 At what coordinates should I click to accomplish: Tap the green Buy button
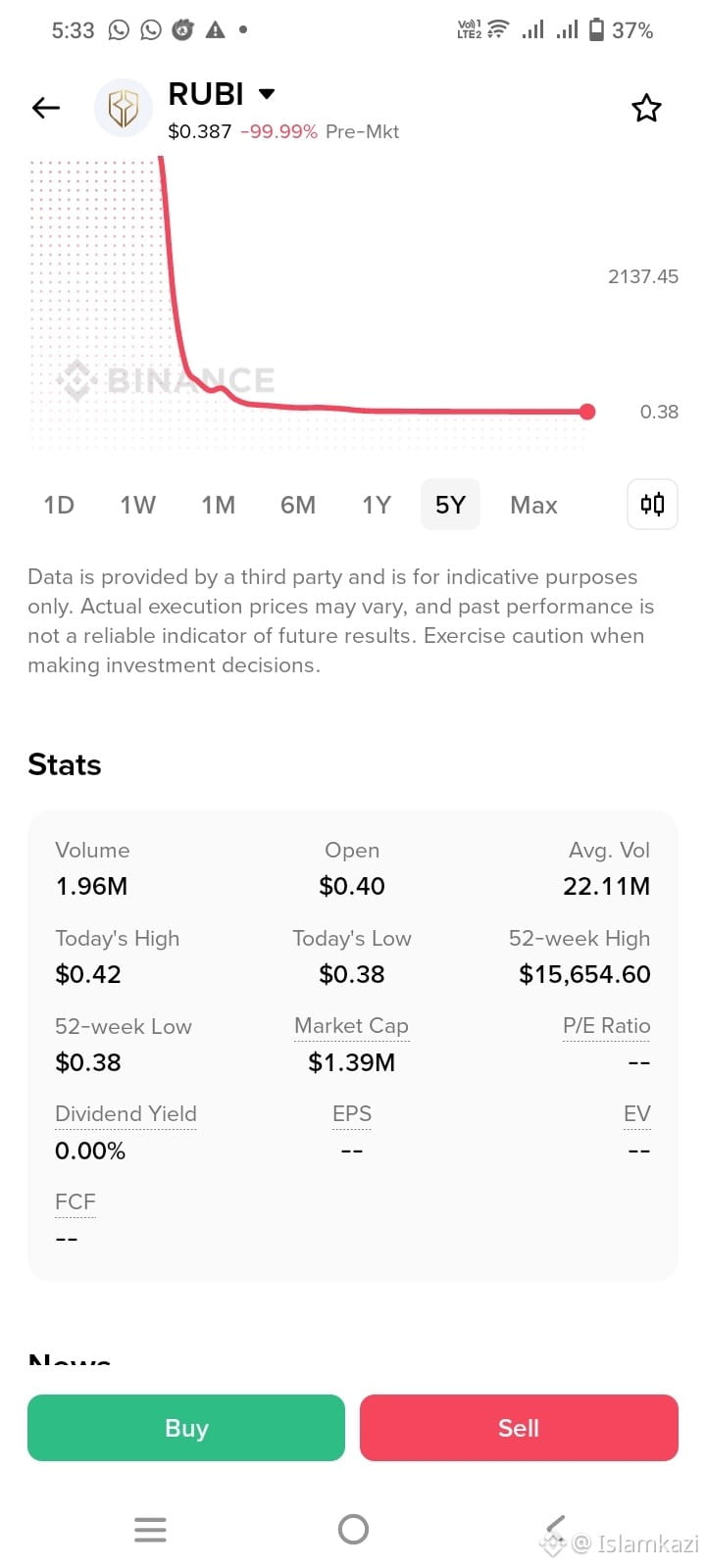coord(186,1428)
